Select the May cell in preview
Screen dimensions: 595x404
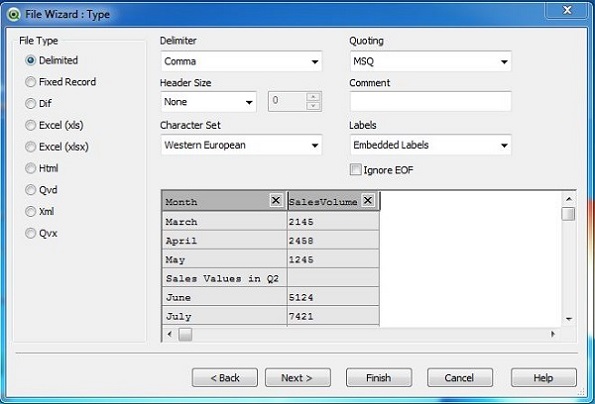(x=224, y=259)
